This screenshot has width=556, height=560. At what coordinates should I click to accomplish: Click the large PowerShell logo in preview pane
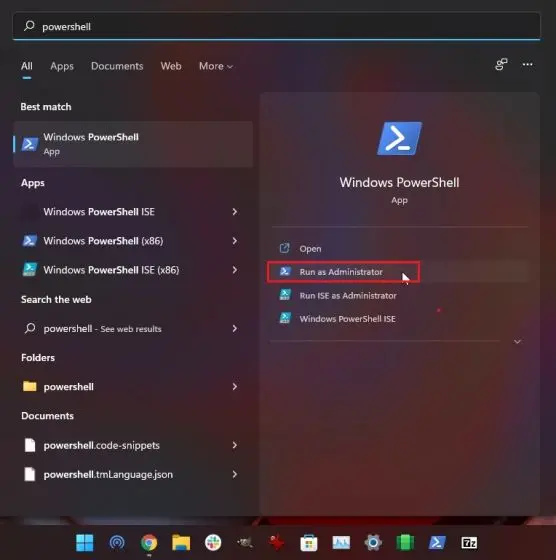coord(399,139)
